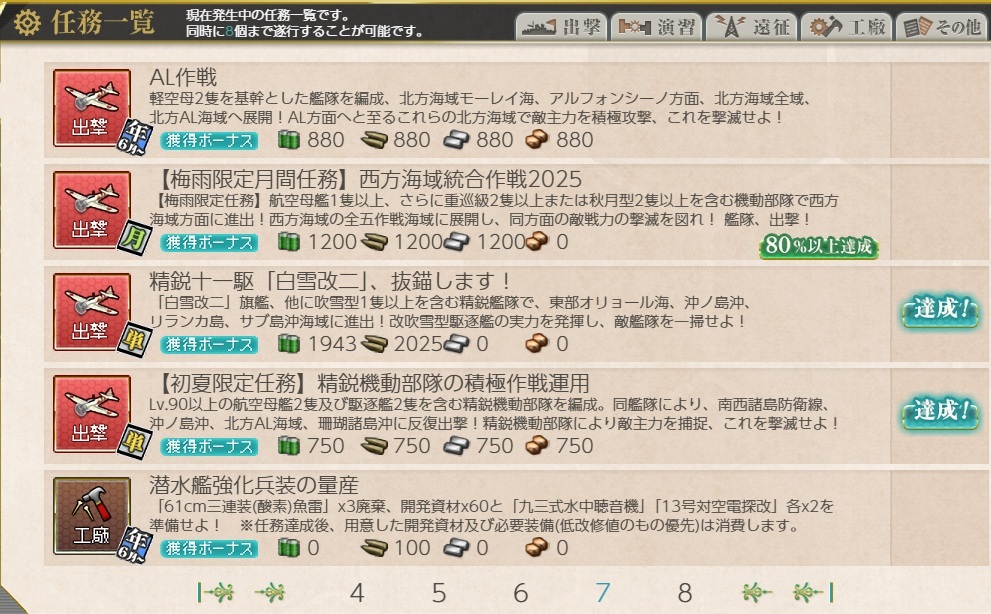991x614 pixels.
Task: Click the 精鋭機動部隊 quest sortie icon
Action: 92,414
